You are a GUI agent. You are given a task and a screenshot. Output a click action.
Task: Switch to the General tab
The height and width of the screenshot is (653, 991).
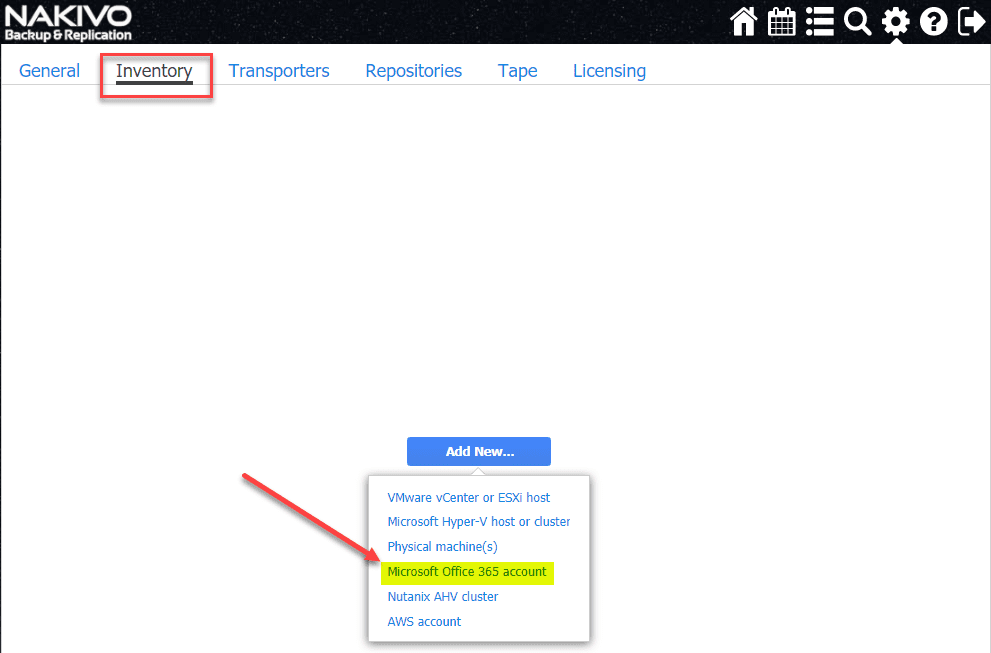pyautogui.click(x=49, y=71)
